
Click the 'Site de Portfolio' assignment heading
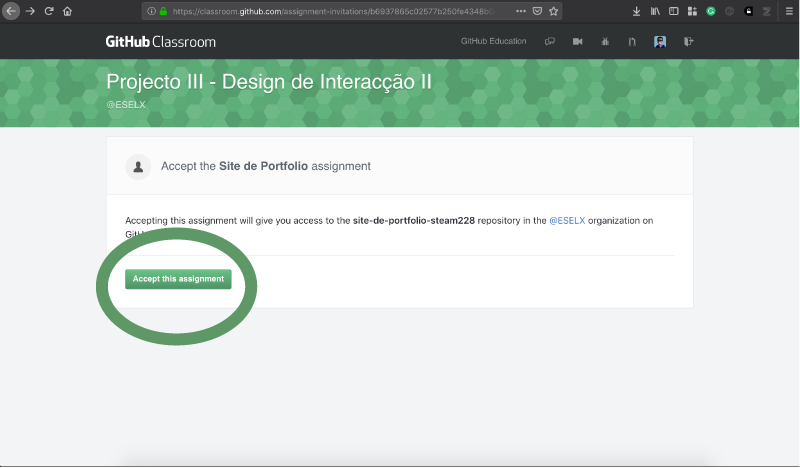click(x=263, y=166)
